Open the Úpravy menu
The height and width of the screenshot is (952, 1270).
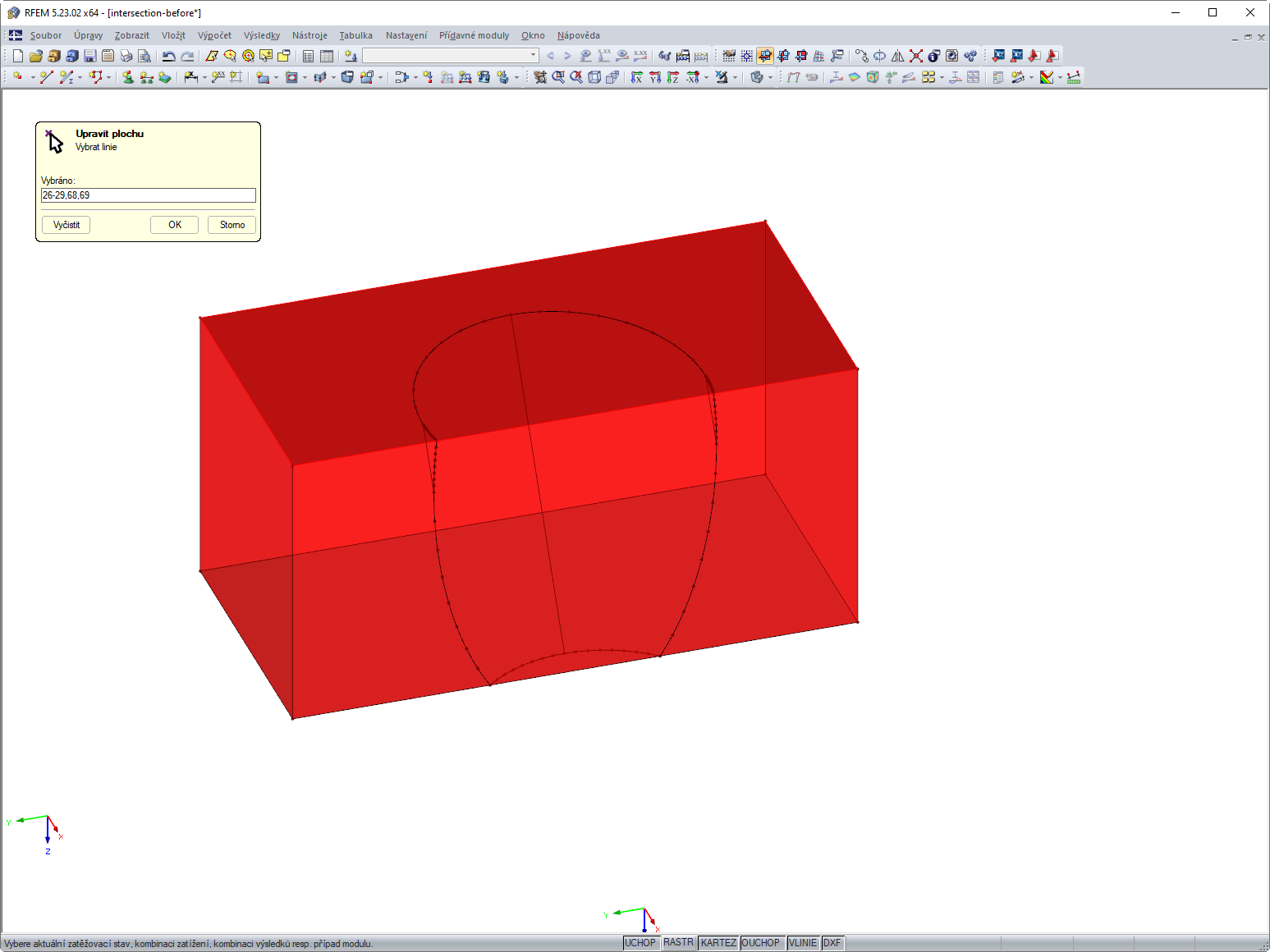point(89,35)
